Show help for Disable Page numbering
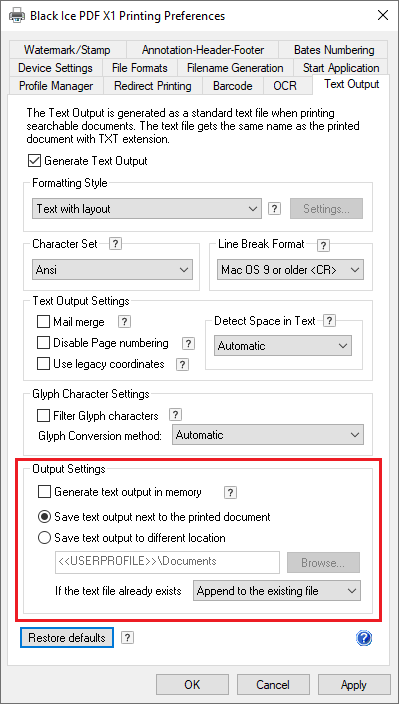The height and width of the screenshot is (704, 399). tap(188, 343)
